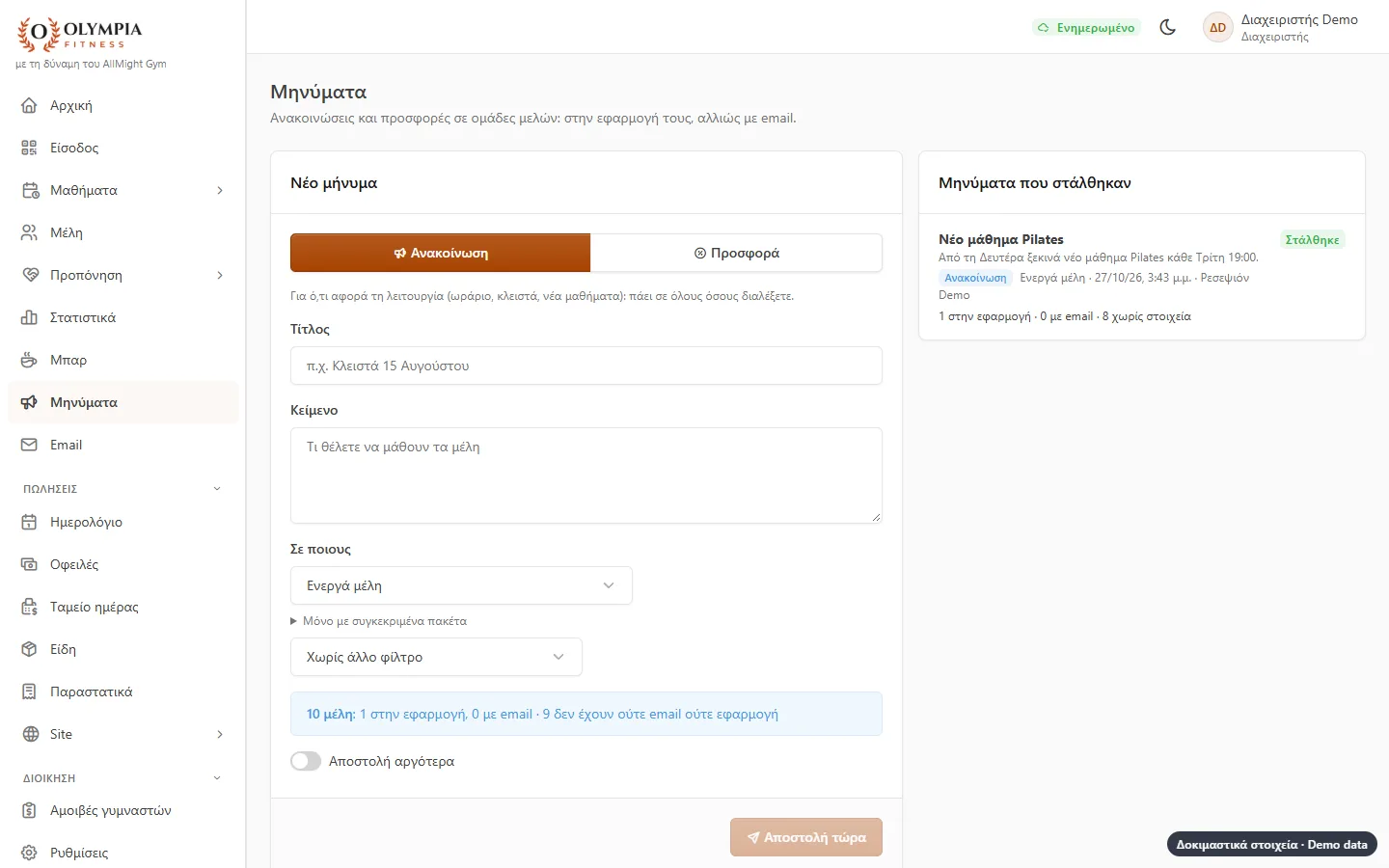This screenshot has height=868, width=1389.
Task: Open Στατιστικά chart icon
Action: [29, 317]
